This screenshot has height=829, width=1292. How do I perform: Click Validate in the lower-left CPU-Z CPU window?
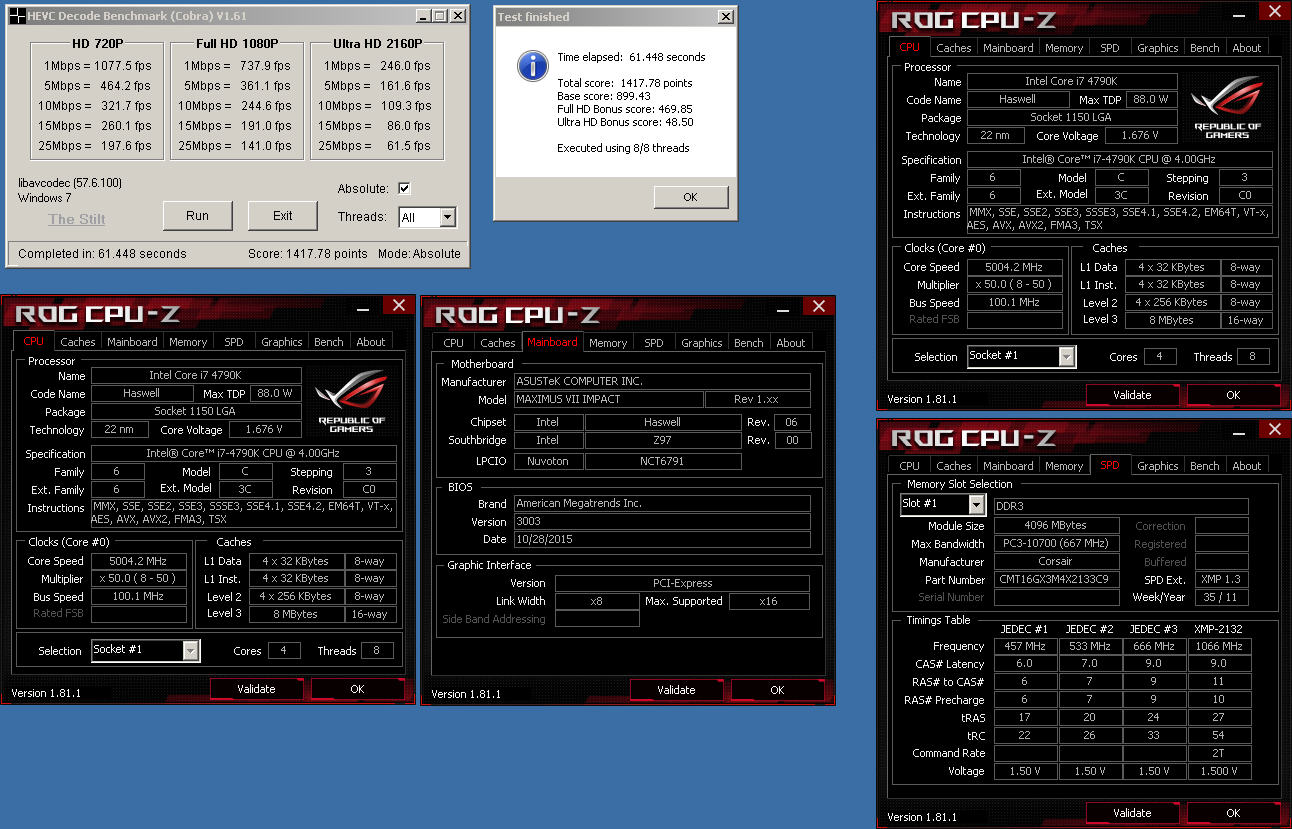256,689
